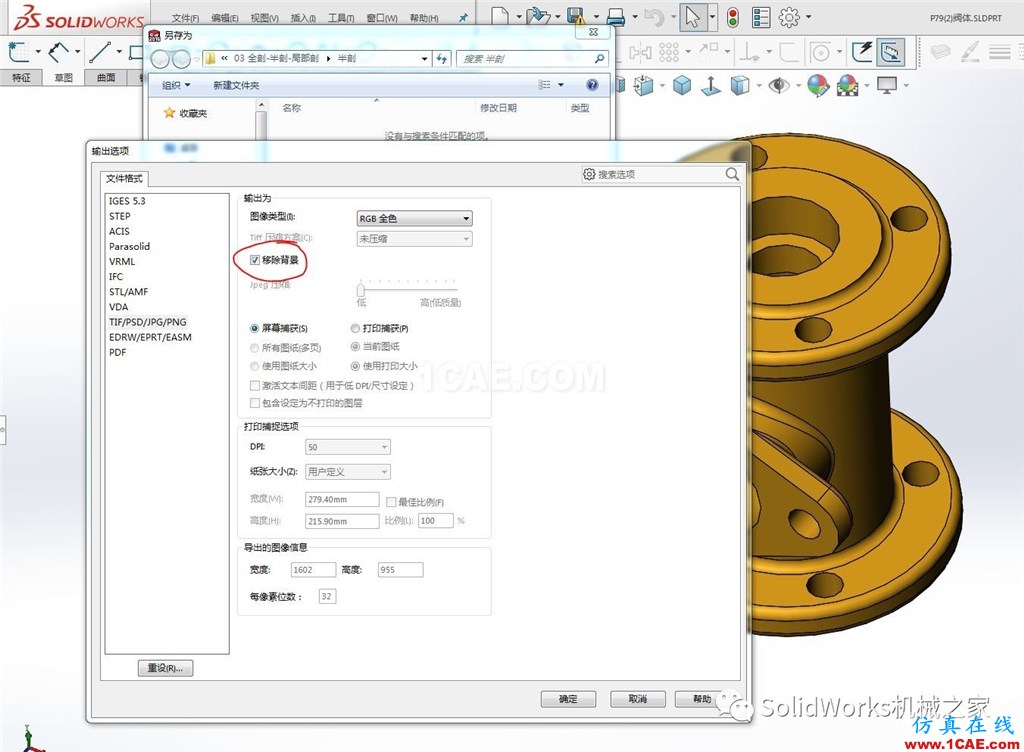Click the View Settings monitor icon
Image resolution: width=1024 pixels, height=752 pixels.
pyautogui.click(x=887, y=85)
